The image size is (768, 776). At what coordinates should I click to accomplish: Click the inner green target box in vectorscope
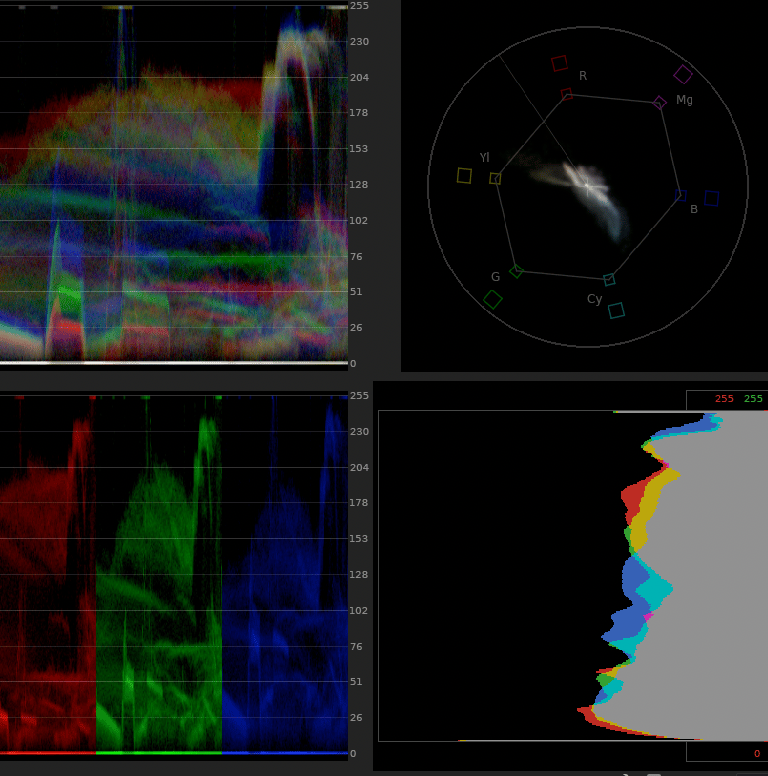[x=516, y=271]
